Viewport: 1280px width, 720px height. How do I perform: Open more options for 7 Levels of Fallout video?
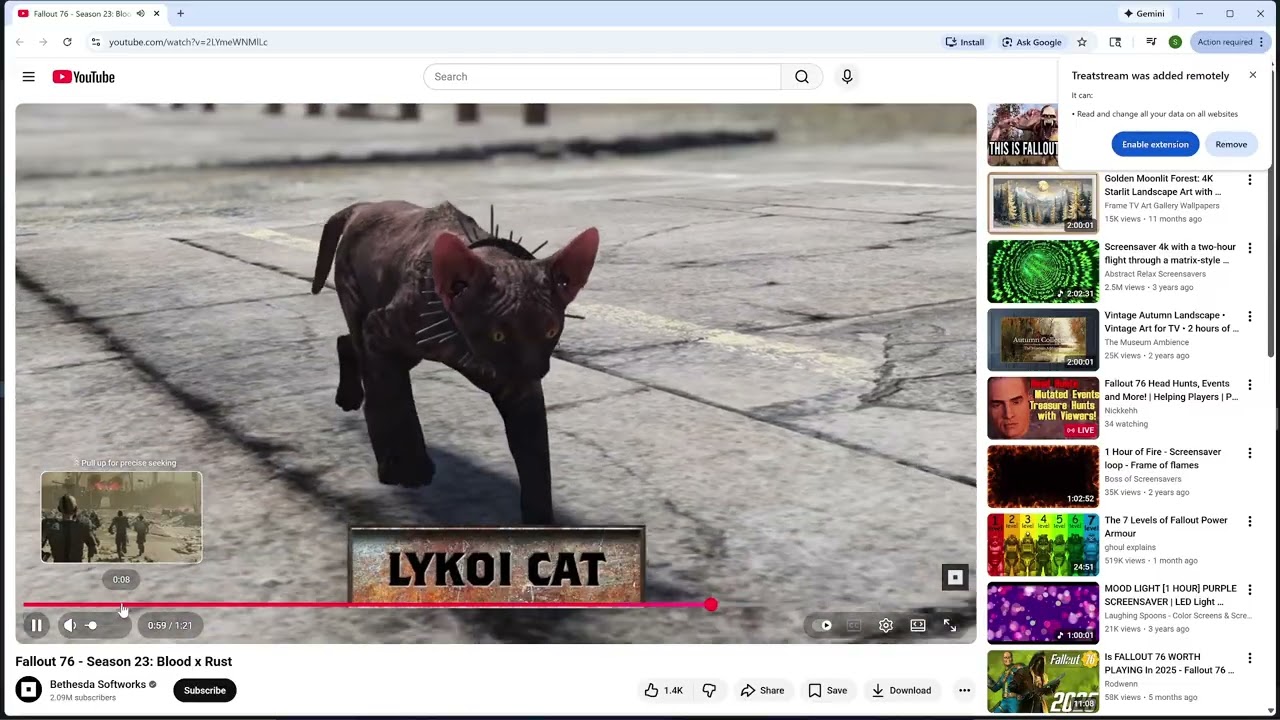pos(1249,521)
